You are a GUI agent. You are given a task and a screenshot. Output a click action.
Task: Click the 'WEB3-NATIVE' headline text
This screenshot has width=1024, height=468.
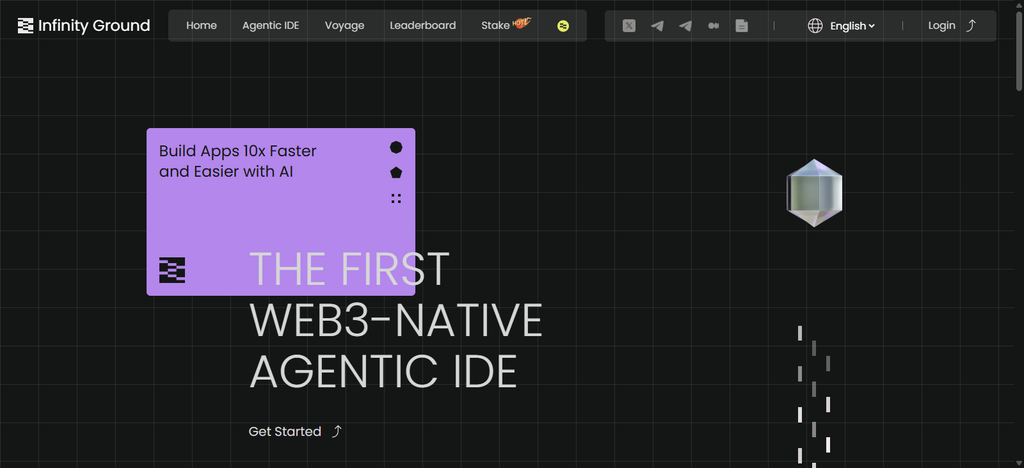pyautogui.click(x=396, y=320)
